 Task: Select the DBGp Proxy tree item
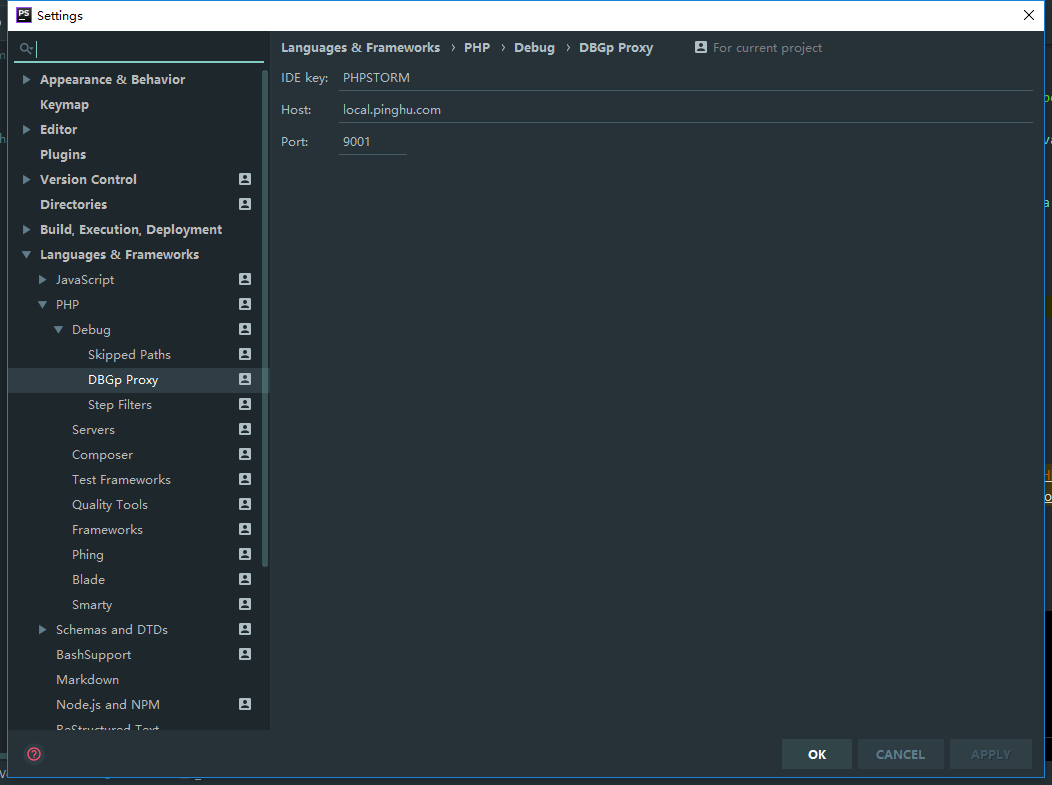click(x=123, y=380)
